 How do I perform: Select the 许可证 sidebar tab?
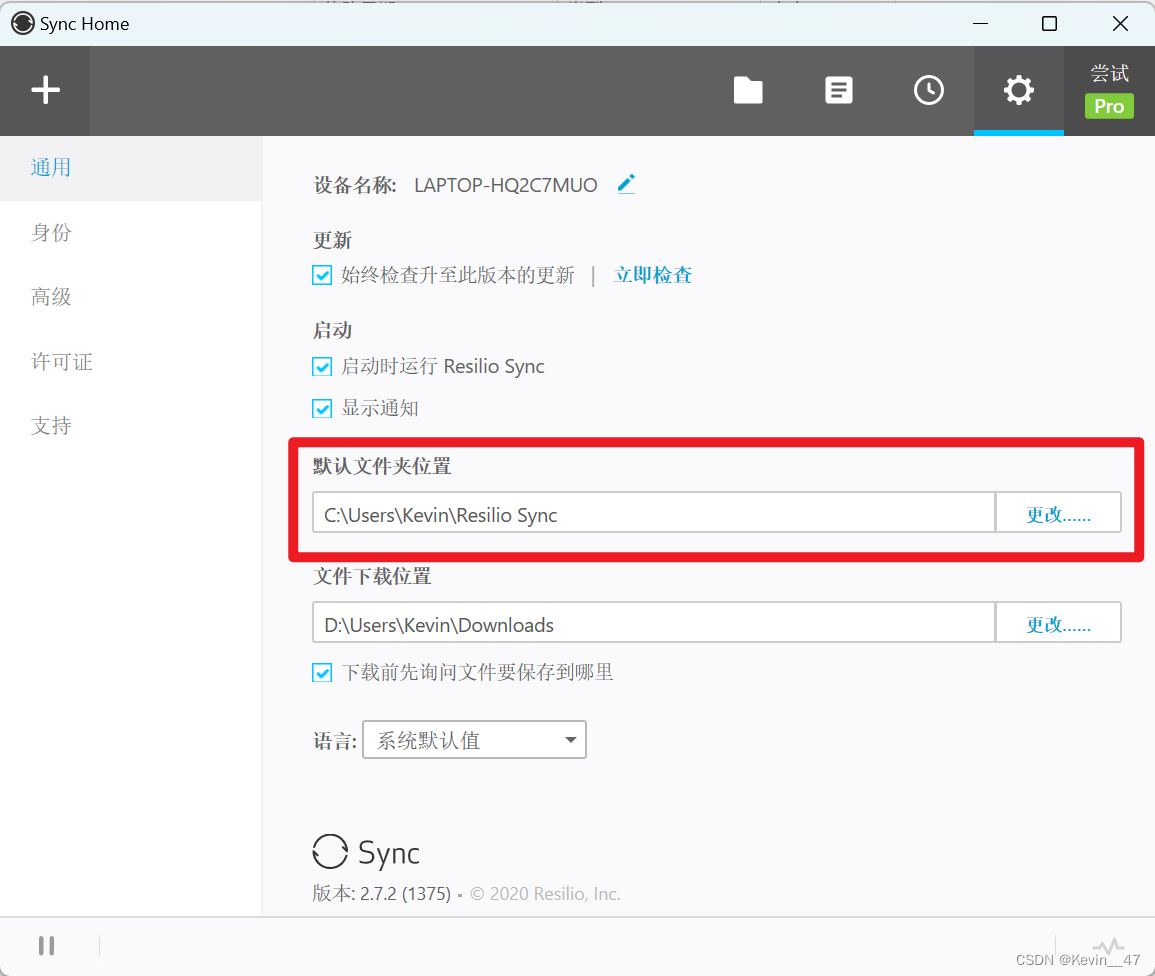[x=62, y=362]
